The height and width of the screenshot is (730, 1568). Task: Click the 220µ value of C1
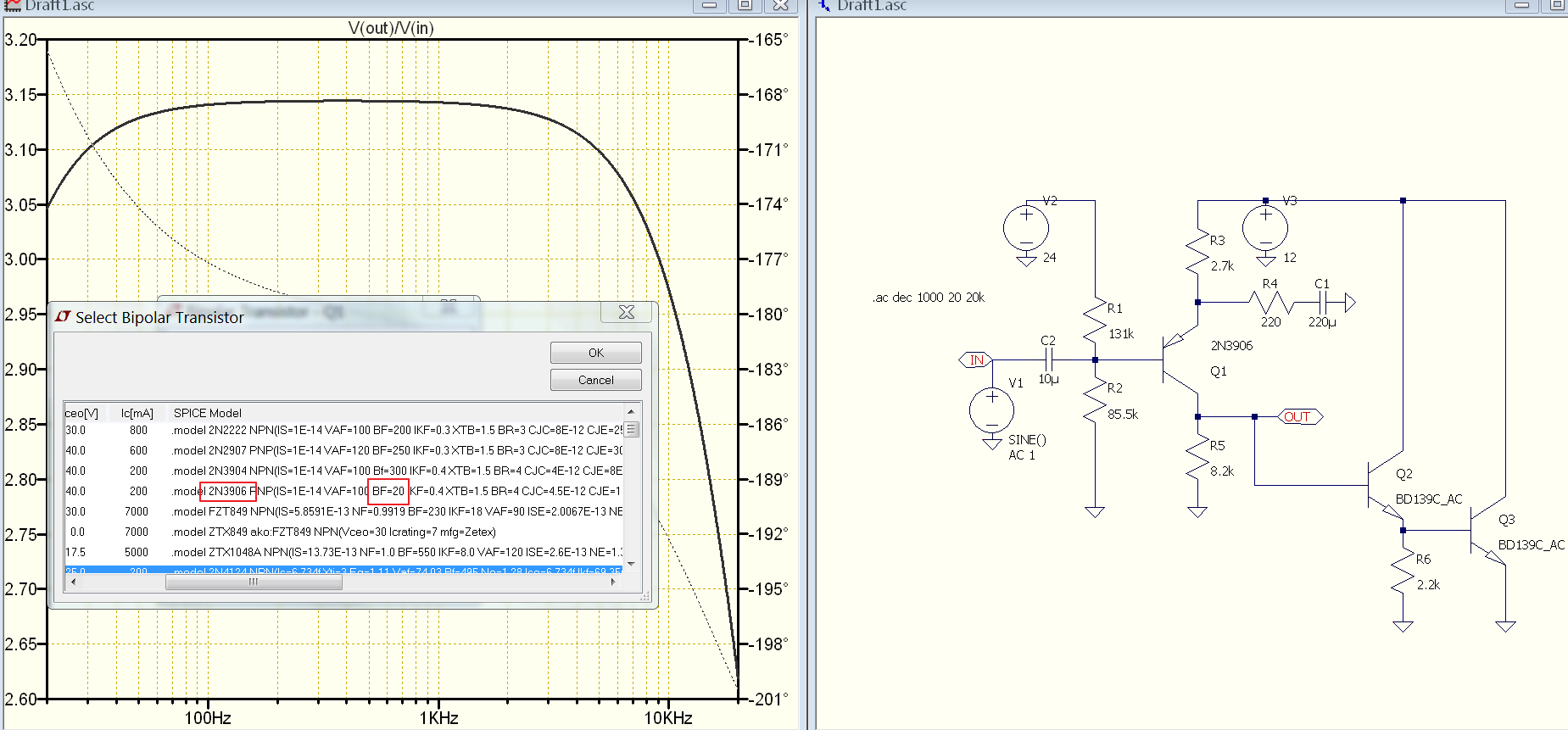click(x=1322, y=322)
